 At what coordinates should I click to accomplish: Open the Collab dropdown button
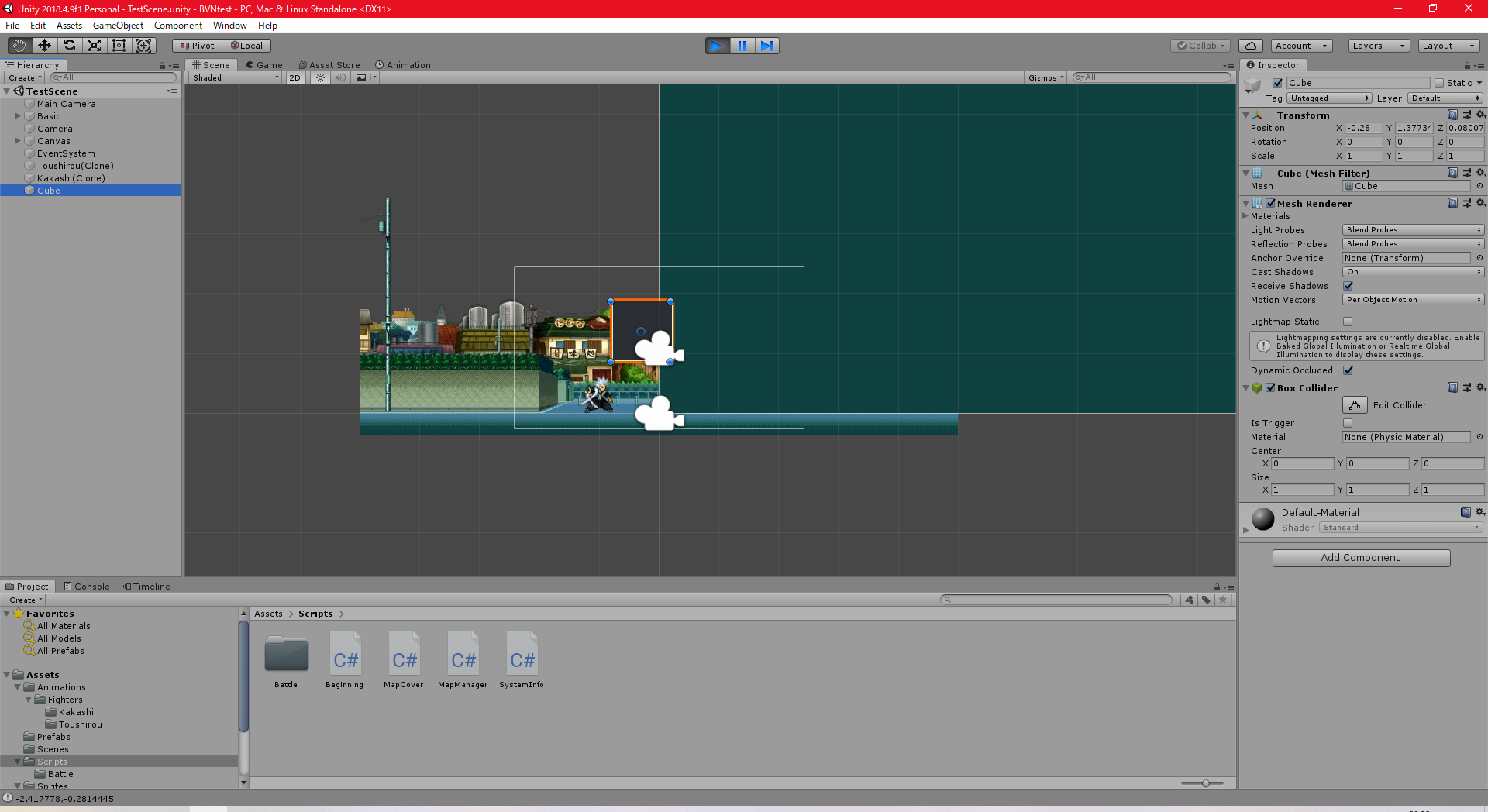1200,46
